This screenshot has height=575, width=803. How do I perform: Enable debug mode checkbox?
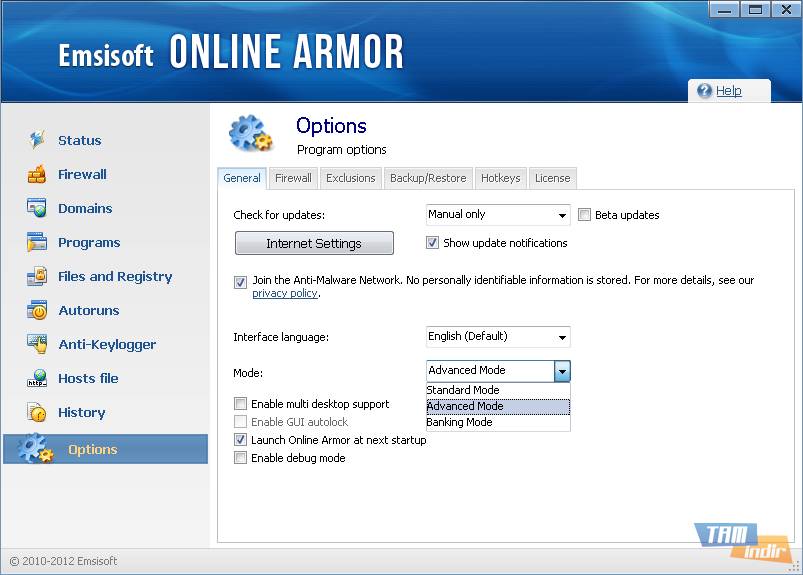tap(240, 458)
